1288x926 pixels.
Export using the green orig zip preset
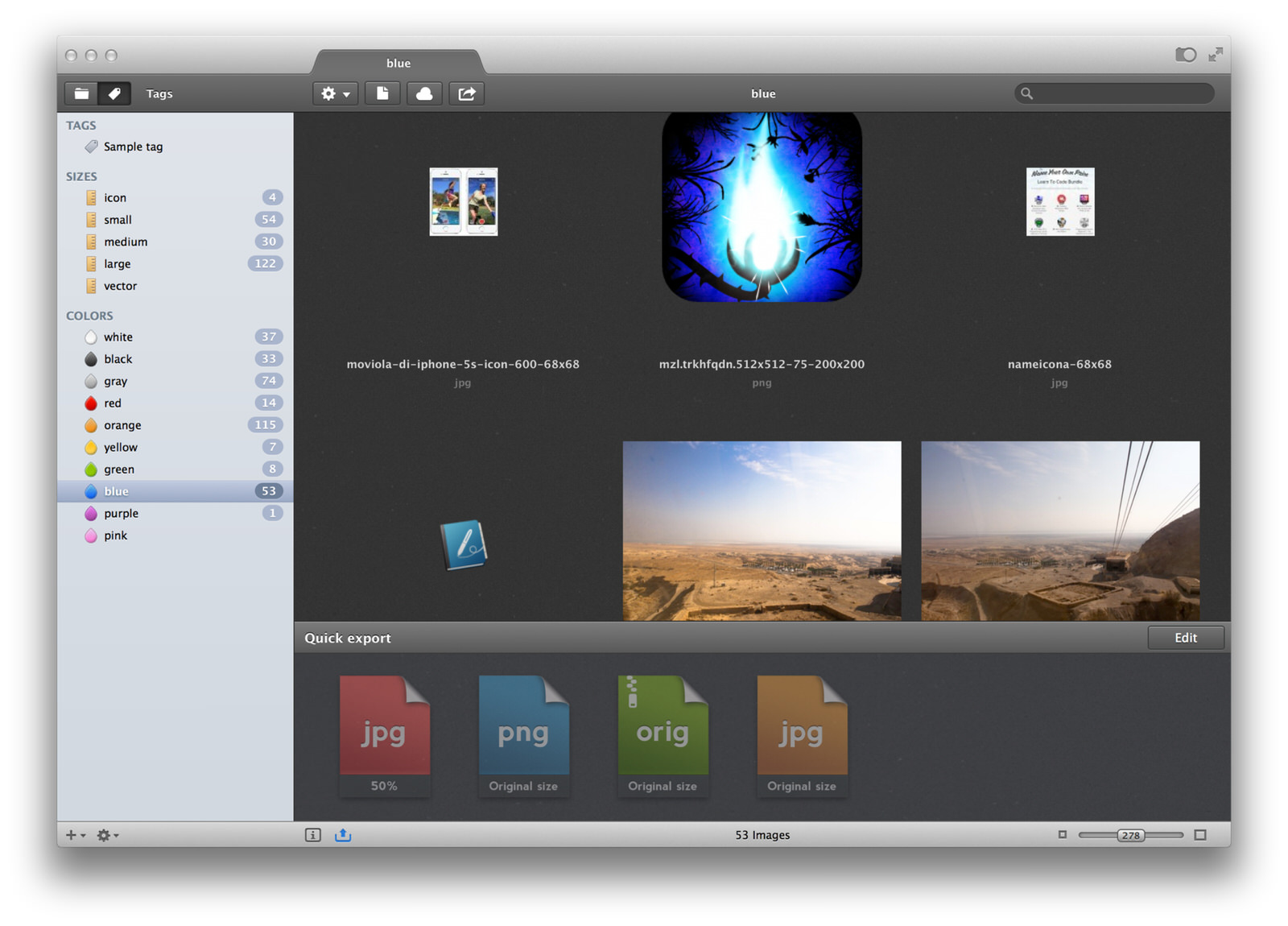point(663,736)
